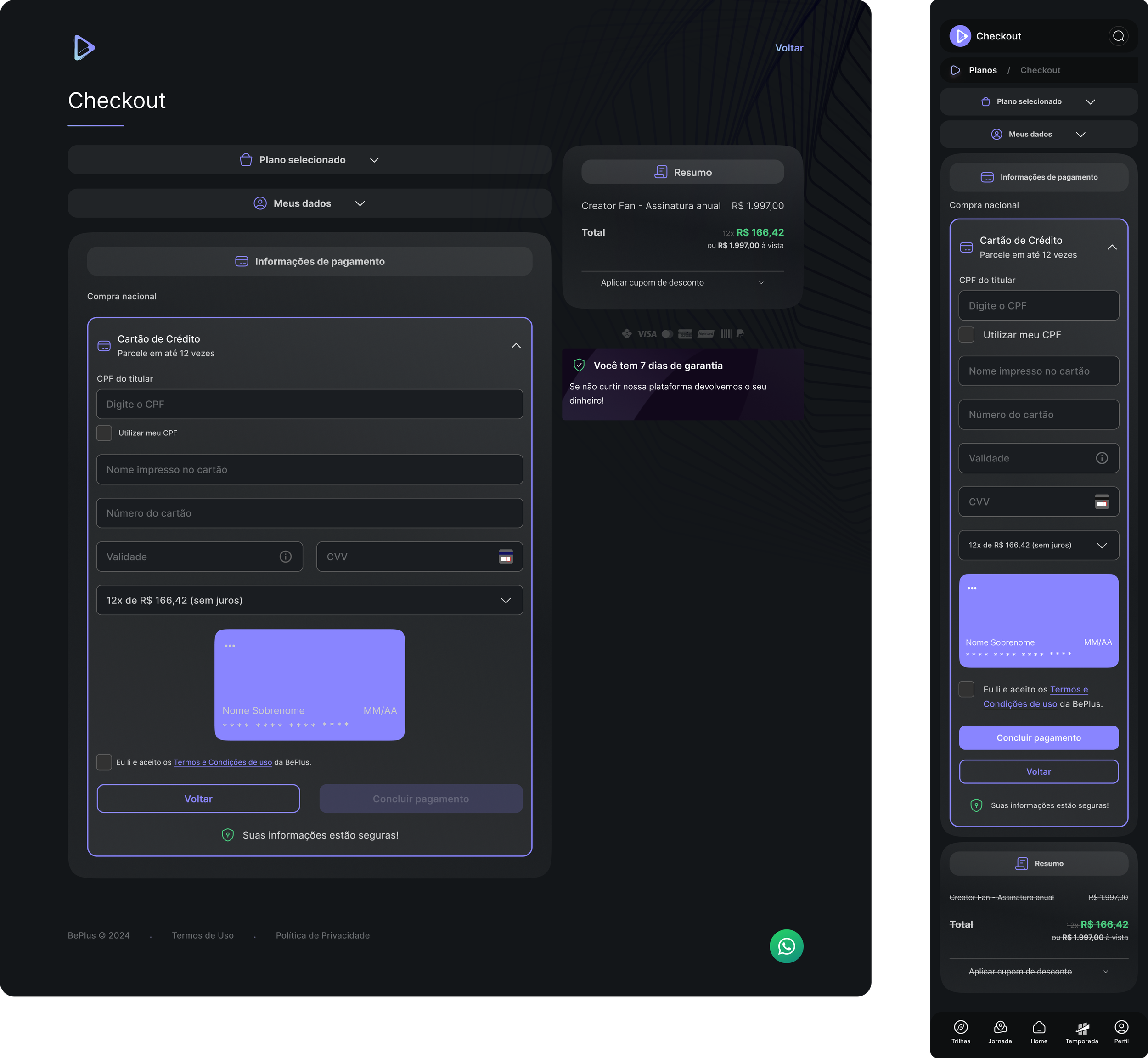Open 'Termos de Uso' footer link

(x=203, y=935)
